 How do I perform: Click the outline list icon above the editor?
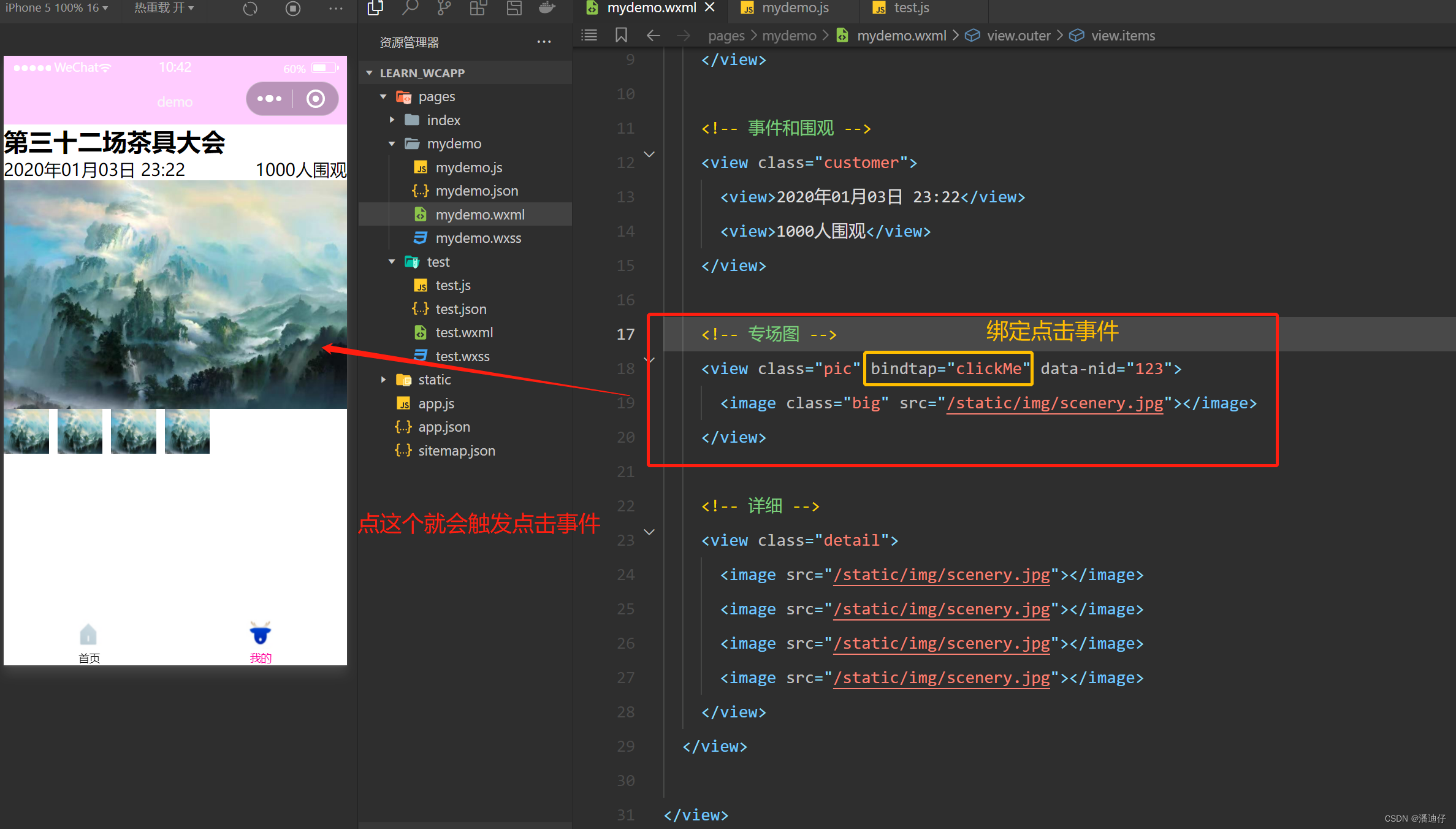coord(589,35)
